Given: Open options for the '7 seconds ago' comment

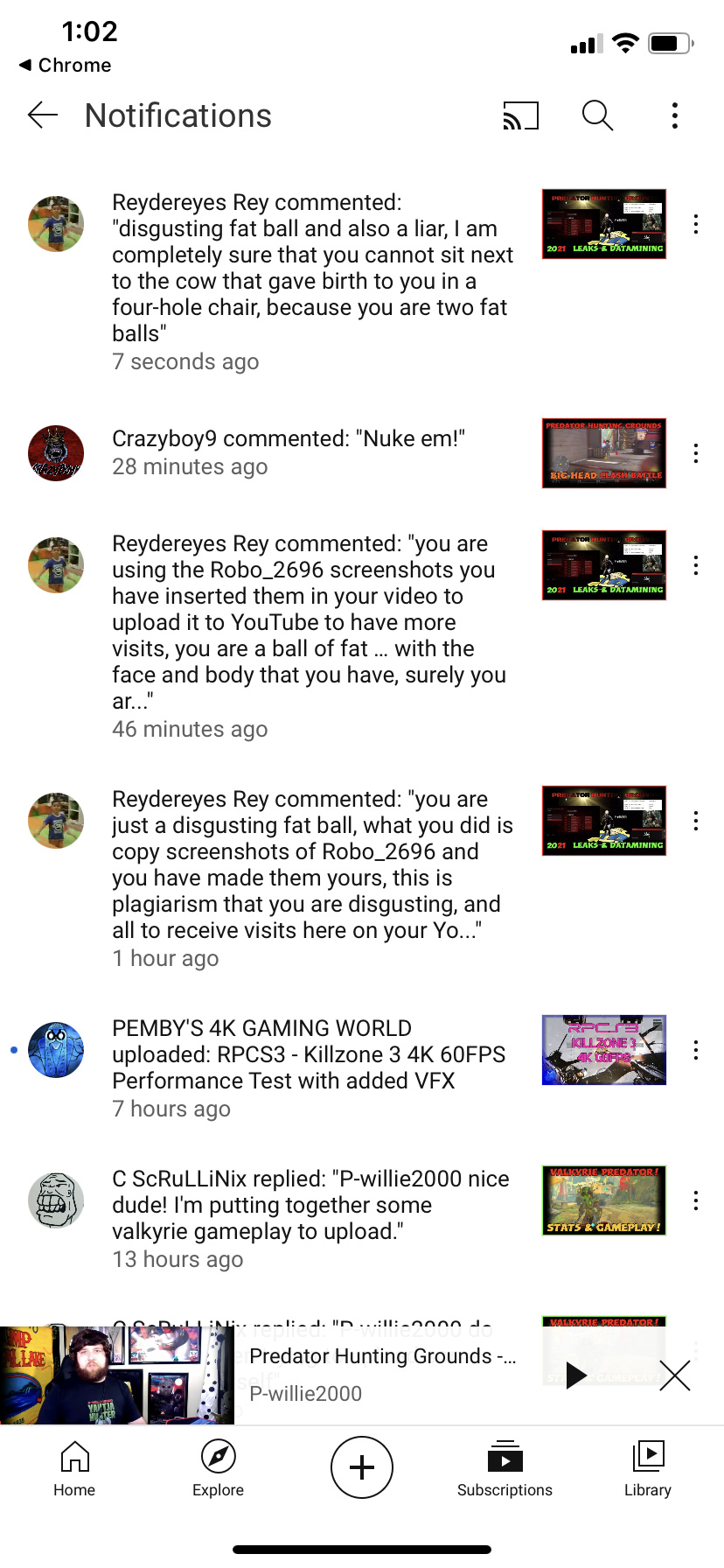Looking at the screenshot, I should coord(696,224).
